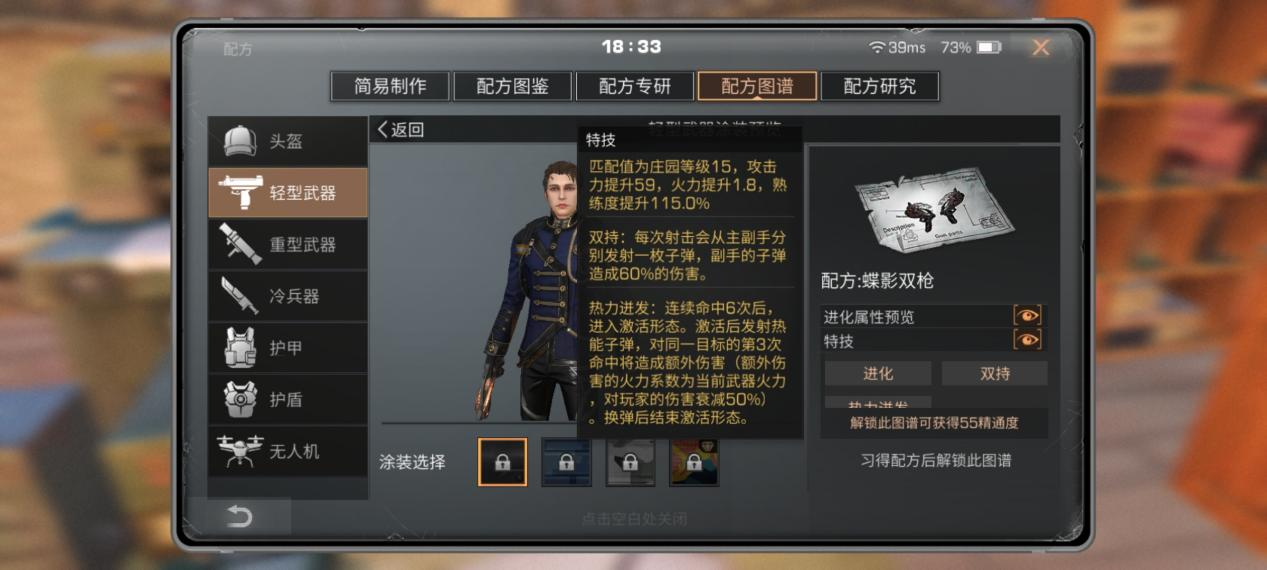Go back using the 返回 chevron
The width and height of the screenshot is (1267, 570).
tap(400, 129)
